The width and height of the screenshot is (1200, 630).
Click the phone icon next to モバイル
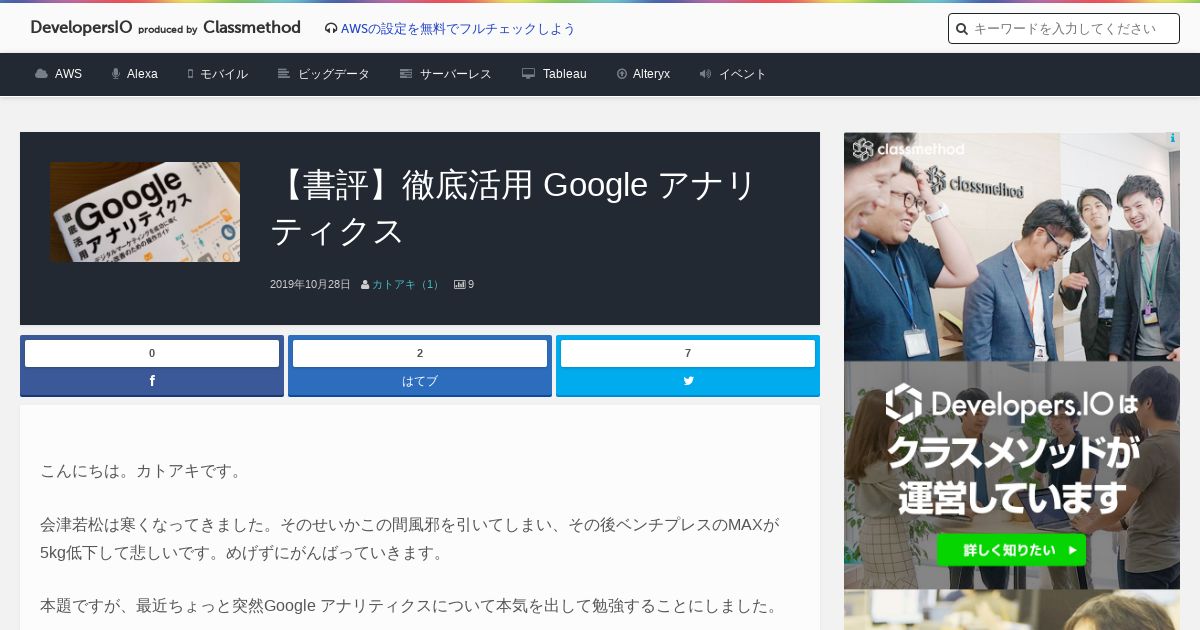(190, 74)
